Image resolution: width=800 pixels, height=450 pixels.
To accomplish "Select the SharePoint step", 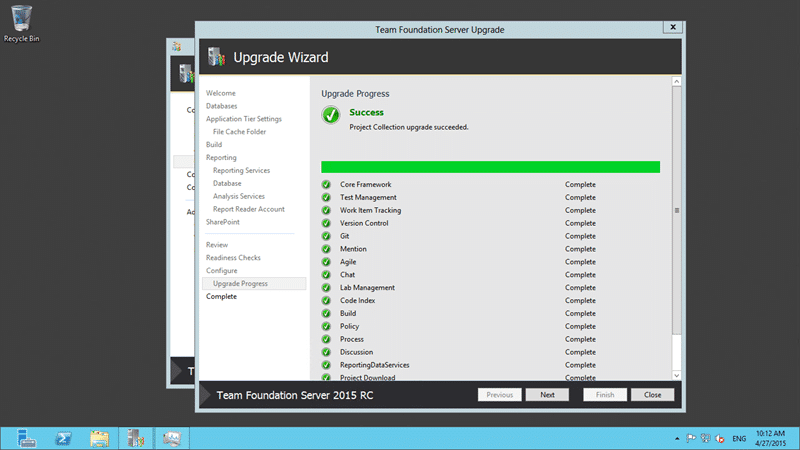I will tap(222, 222).
